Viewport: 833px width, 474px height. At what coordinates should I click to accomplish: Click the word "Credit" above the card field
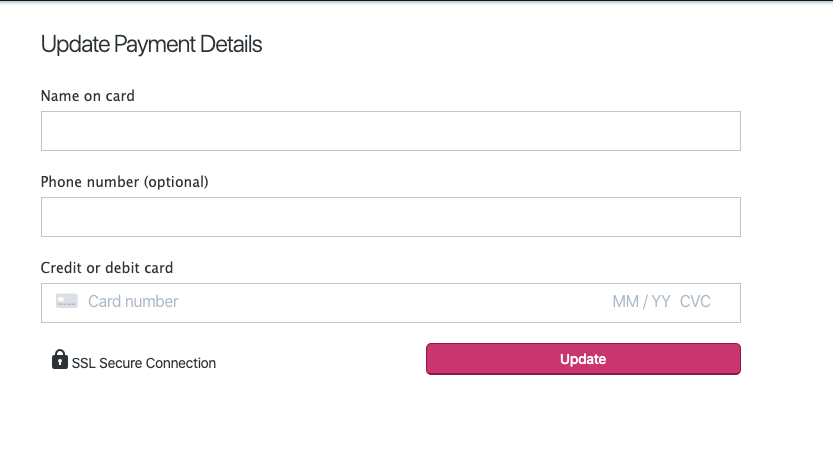[61, 268]
